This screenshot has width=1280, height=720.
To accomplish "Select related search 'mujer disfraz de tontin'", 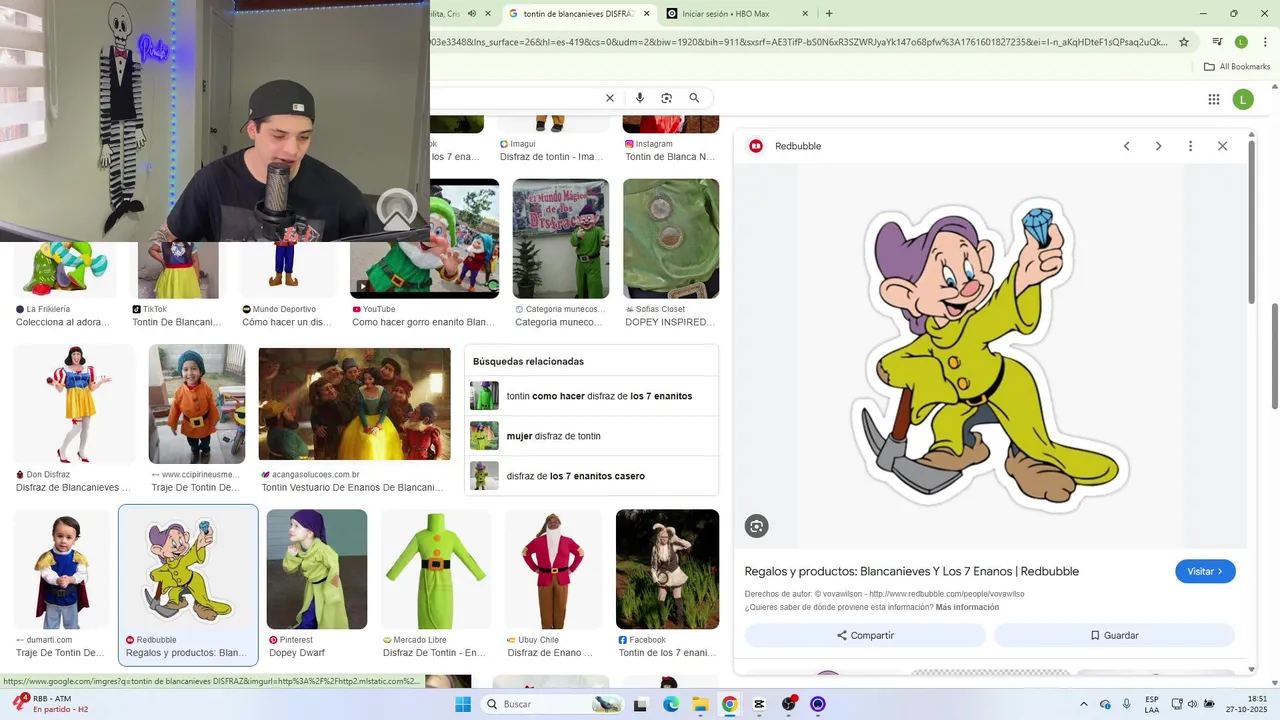I will (591, 436).
